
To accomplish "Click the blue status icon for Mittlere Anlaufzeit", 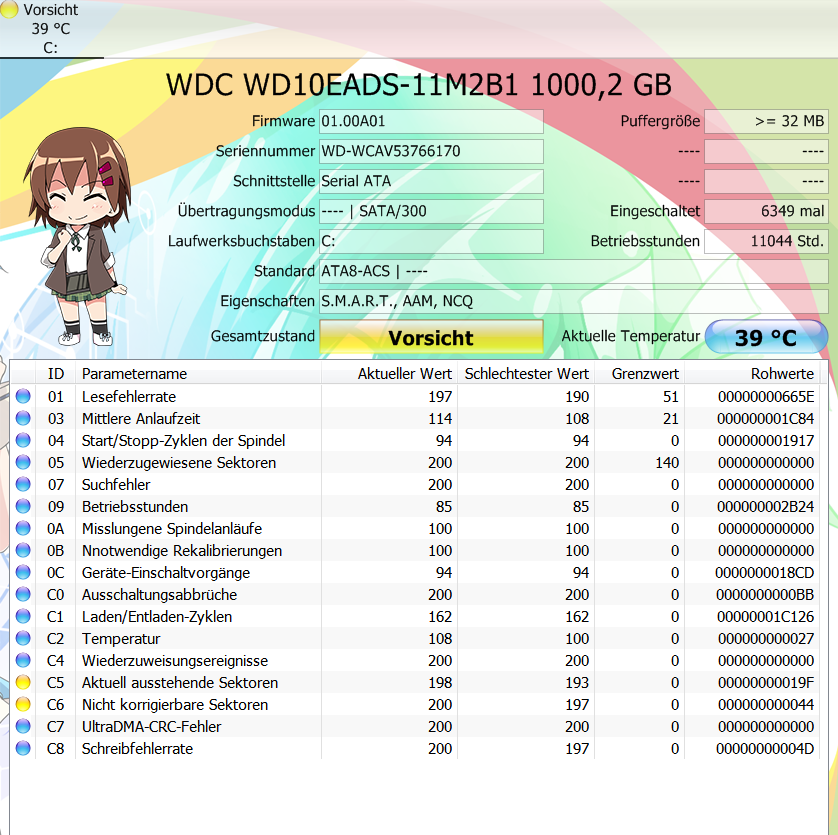I will (23, 418).
